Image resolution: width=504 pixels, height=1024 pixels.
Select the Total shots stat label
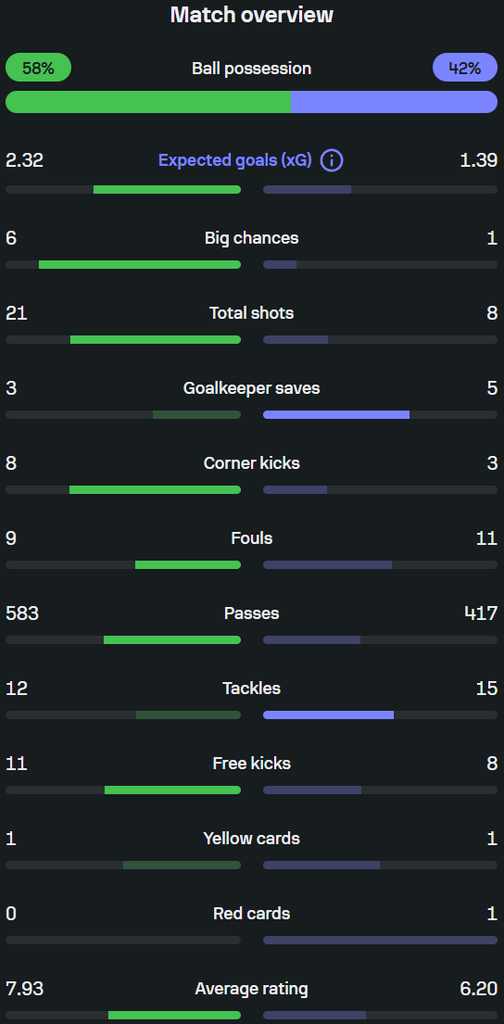251,313
